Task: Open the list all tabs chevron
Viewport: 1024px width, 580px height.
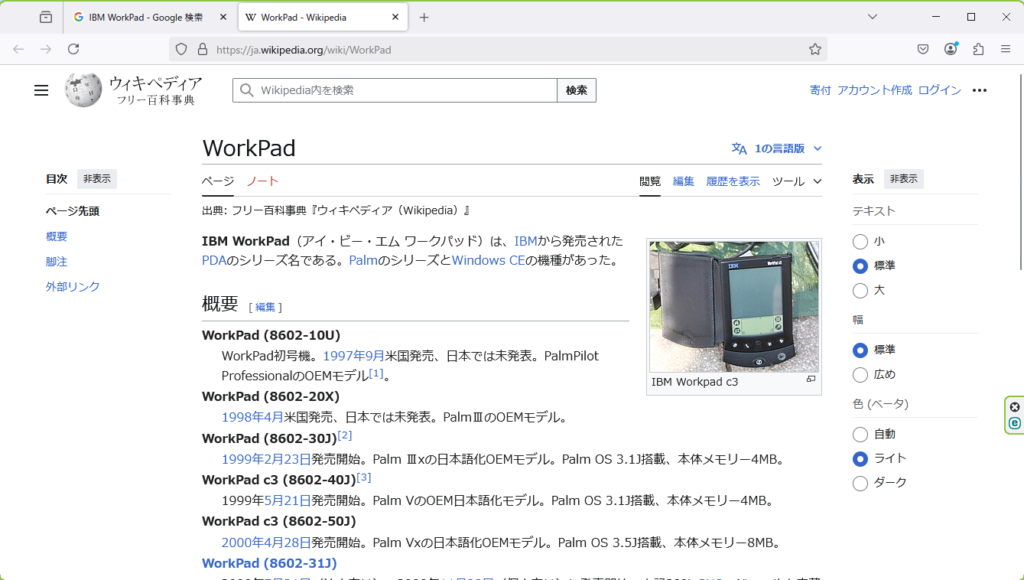Action: (872, 17)
